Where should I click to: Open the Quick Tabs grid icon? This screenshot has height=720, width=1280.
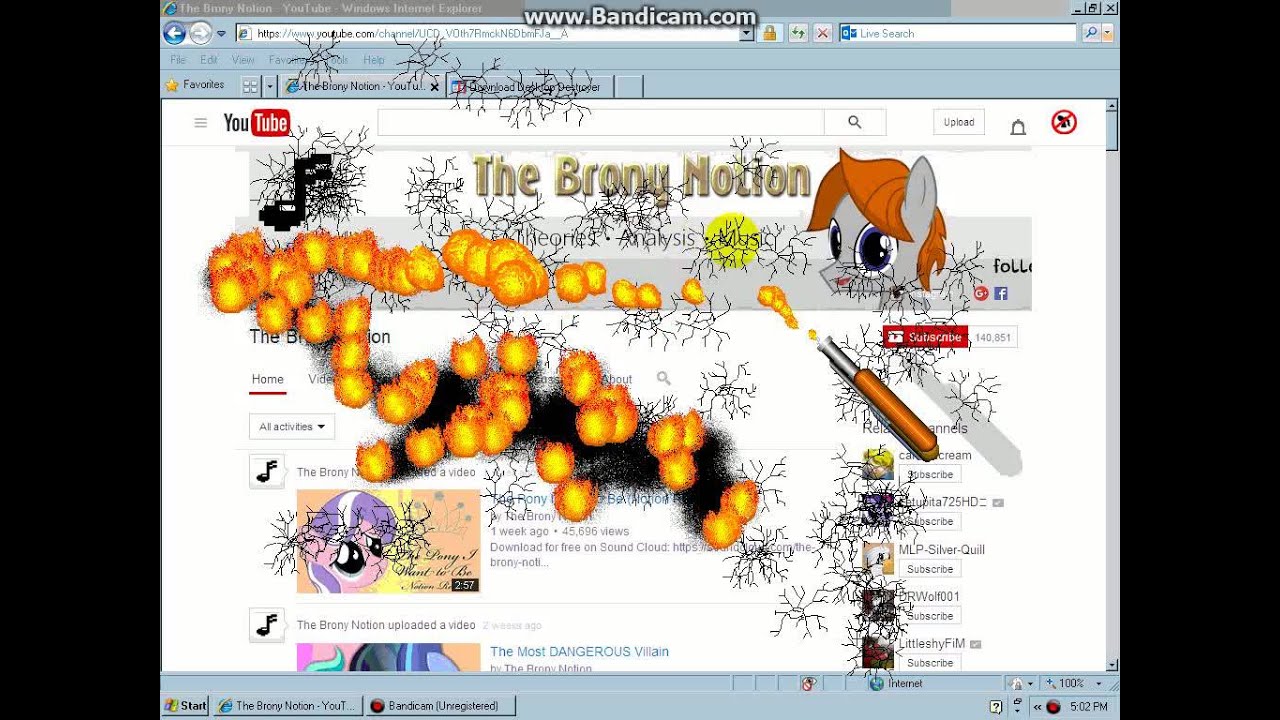tap(250, 86)
